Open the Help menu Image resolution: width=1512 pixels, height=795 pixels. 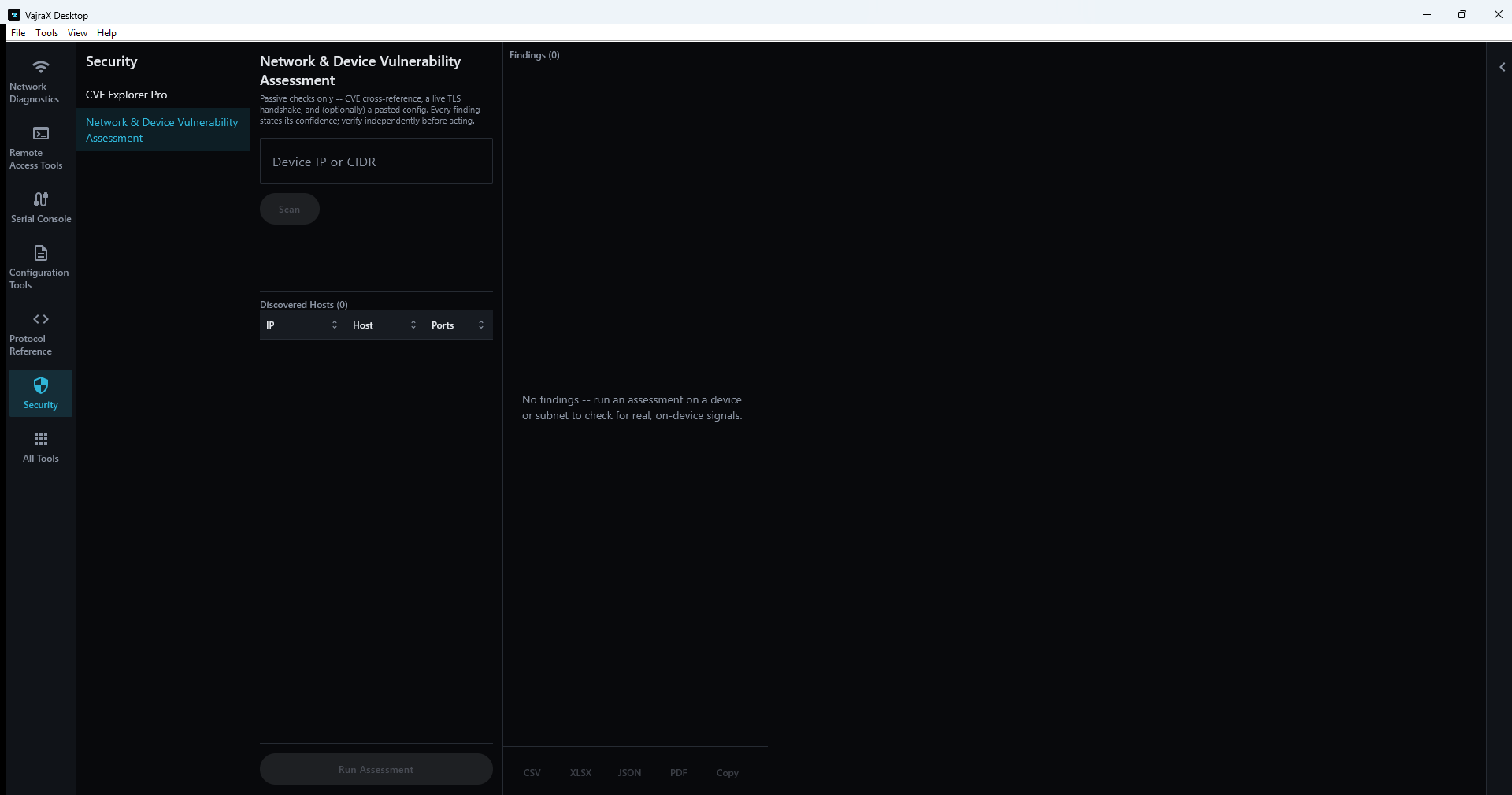tap(106, 33)
